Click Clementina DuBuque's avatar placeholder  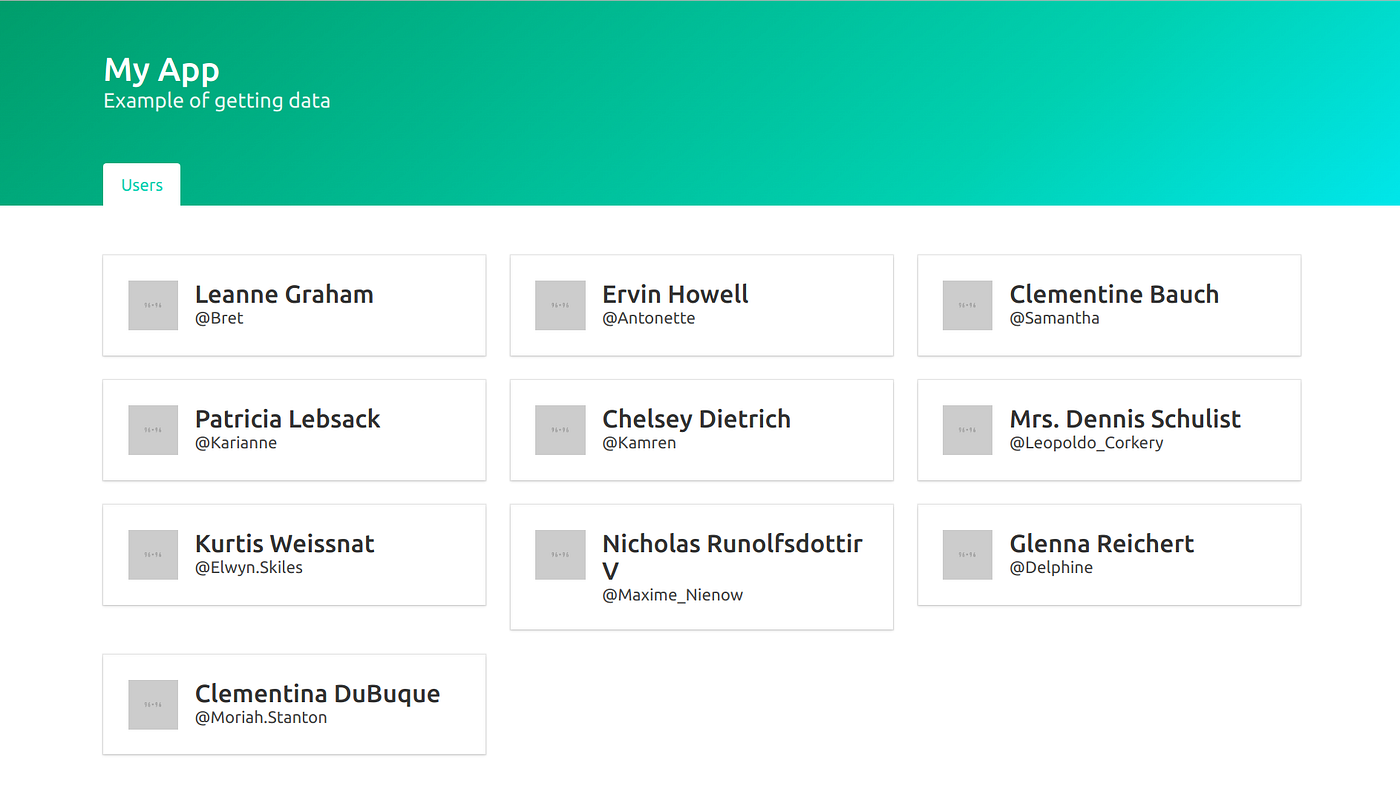[x=153, y=705]
